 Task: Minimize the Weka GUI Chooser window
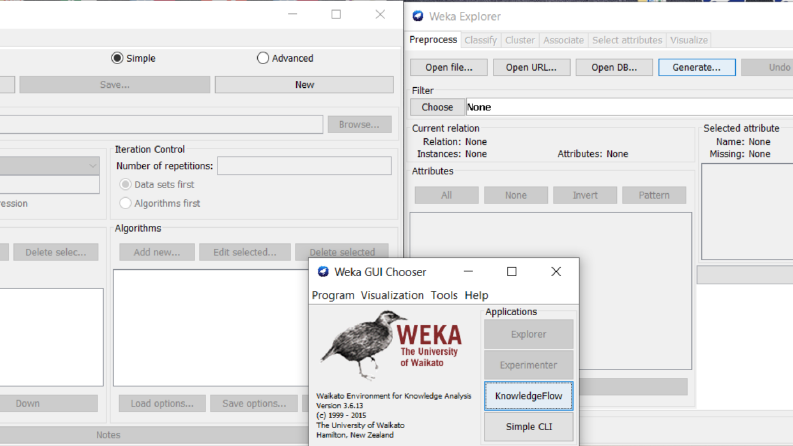[x=468, y=272]
